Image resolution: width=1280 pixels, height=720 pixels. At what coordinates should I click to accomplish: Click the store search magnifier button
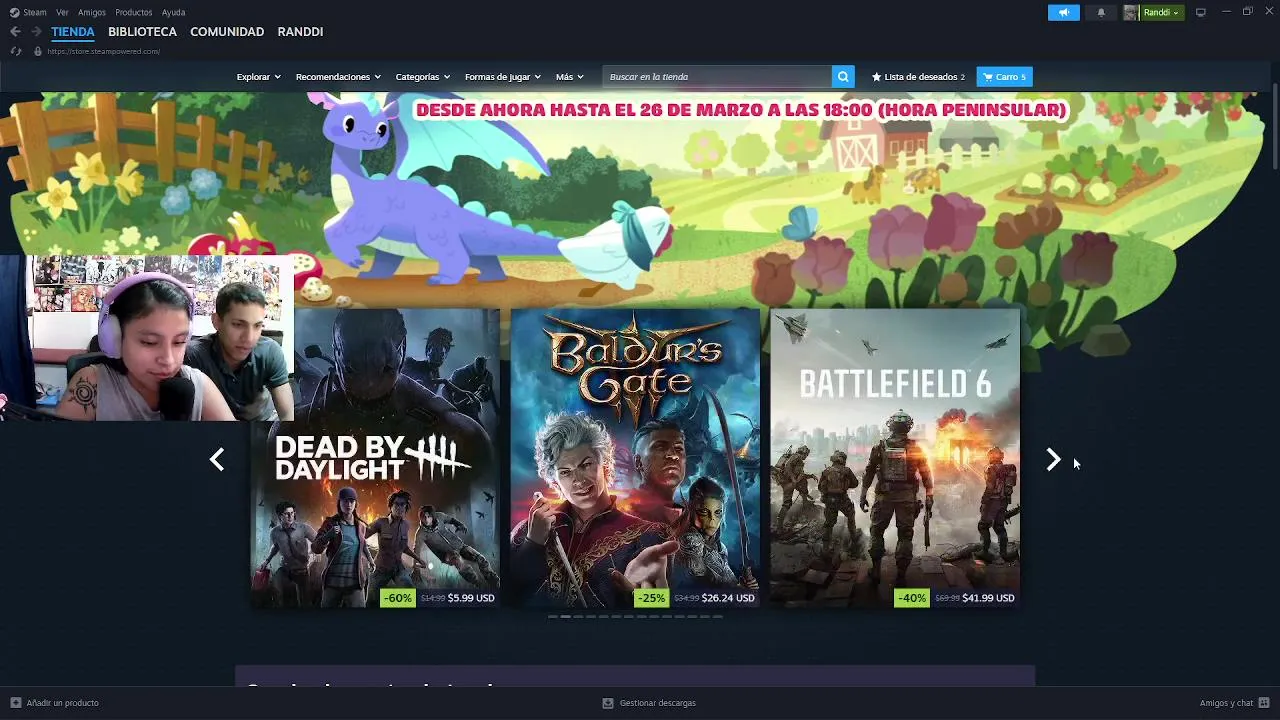[x=844, y=77]
